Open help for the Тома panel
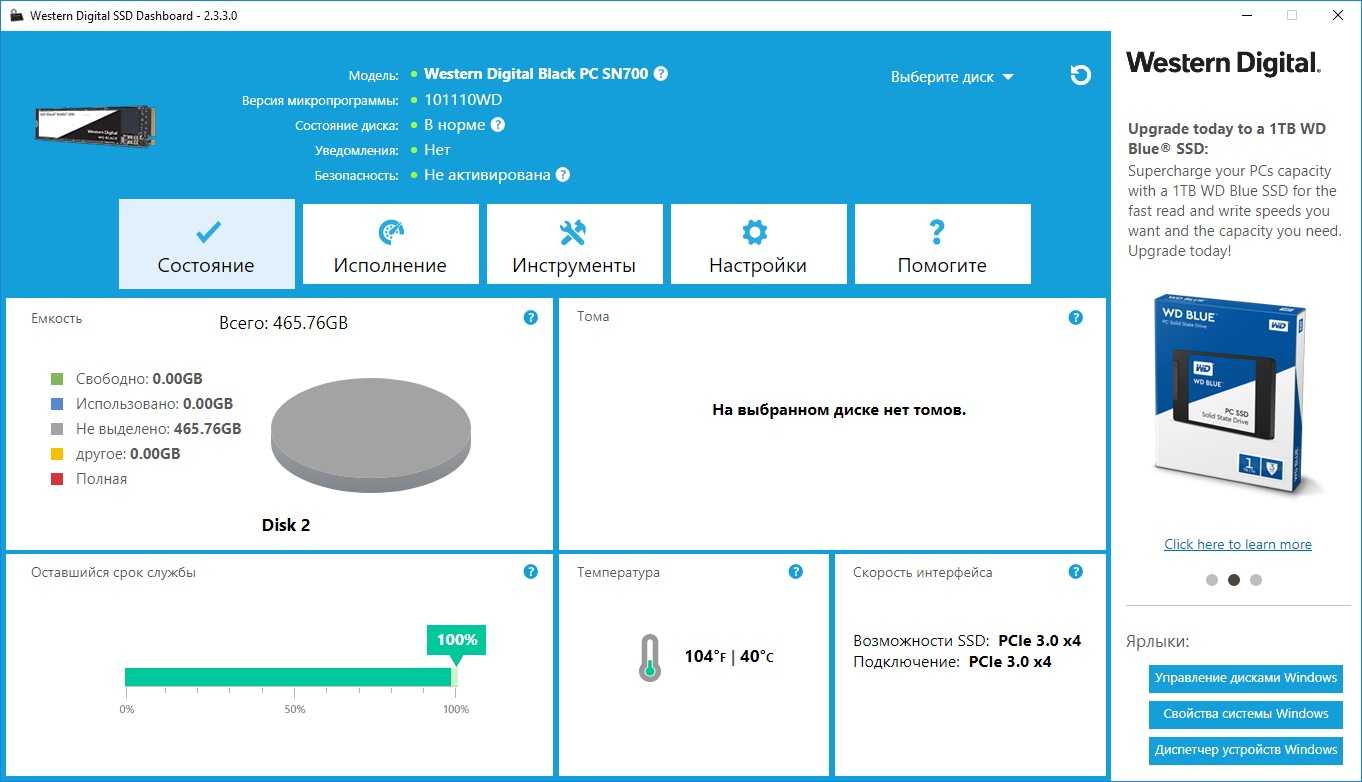The height and width of the screenshot is (782, 1362). [1076, 318]
